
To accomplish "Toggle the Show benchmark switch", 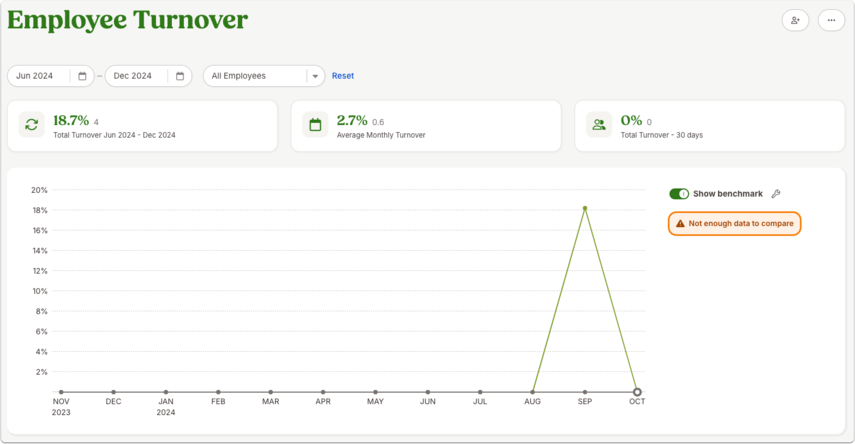I will click(679, 194).
